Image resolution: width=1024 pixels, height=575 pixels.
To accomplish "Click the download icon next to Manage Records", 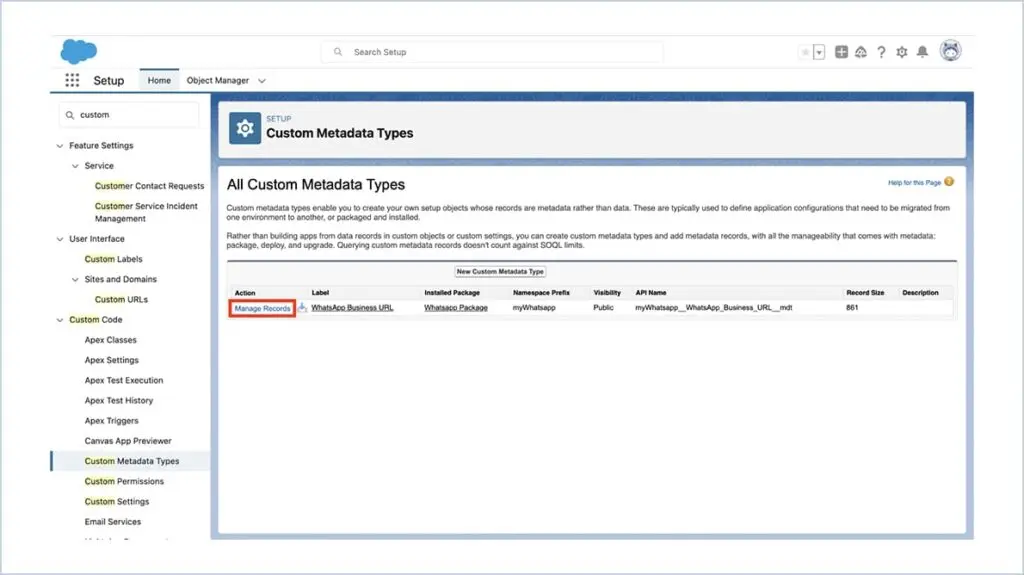I will [x=302, y=307].
